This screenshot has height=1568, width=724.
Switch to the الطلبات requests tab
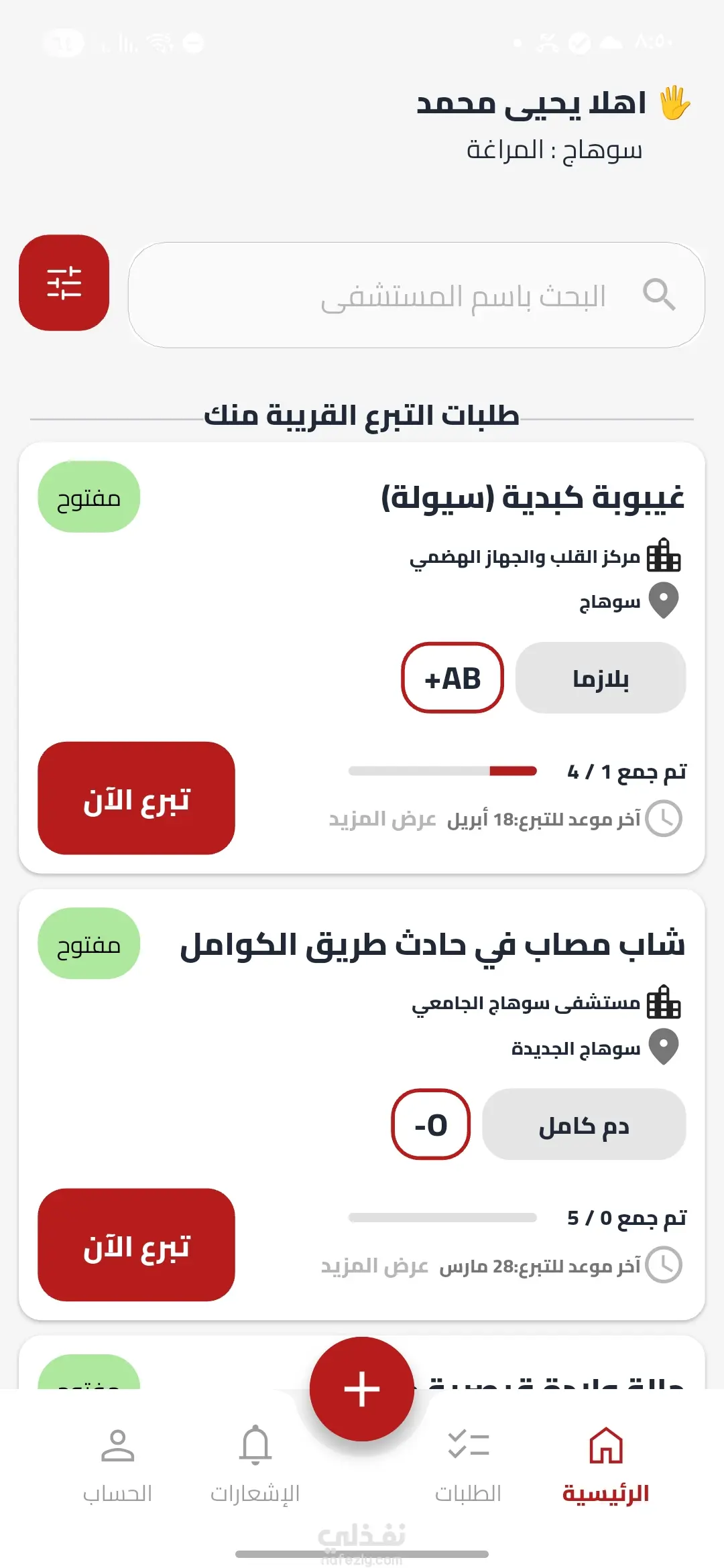pos(468,1465)
